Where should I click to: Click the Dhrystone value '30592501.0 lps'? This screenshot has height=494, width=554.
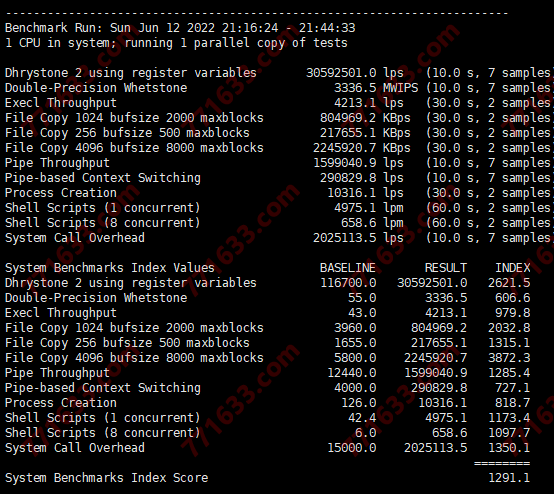pos(355,73)
